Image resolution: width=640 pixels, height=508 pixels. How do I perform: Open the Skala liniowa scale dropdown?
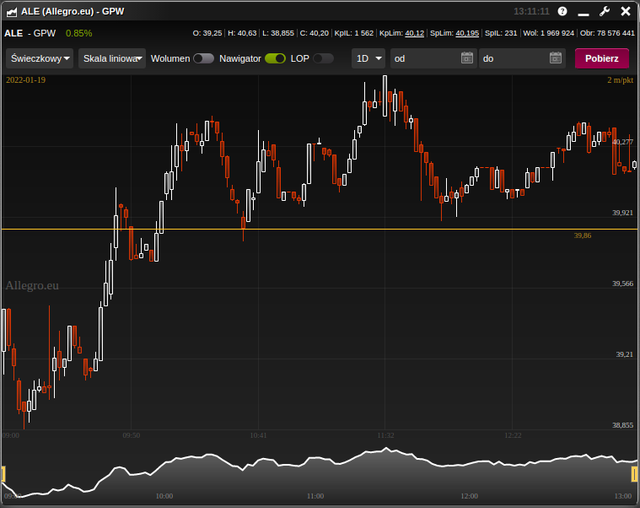point(112,58)
